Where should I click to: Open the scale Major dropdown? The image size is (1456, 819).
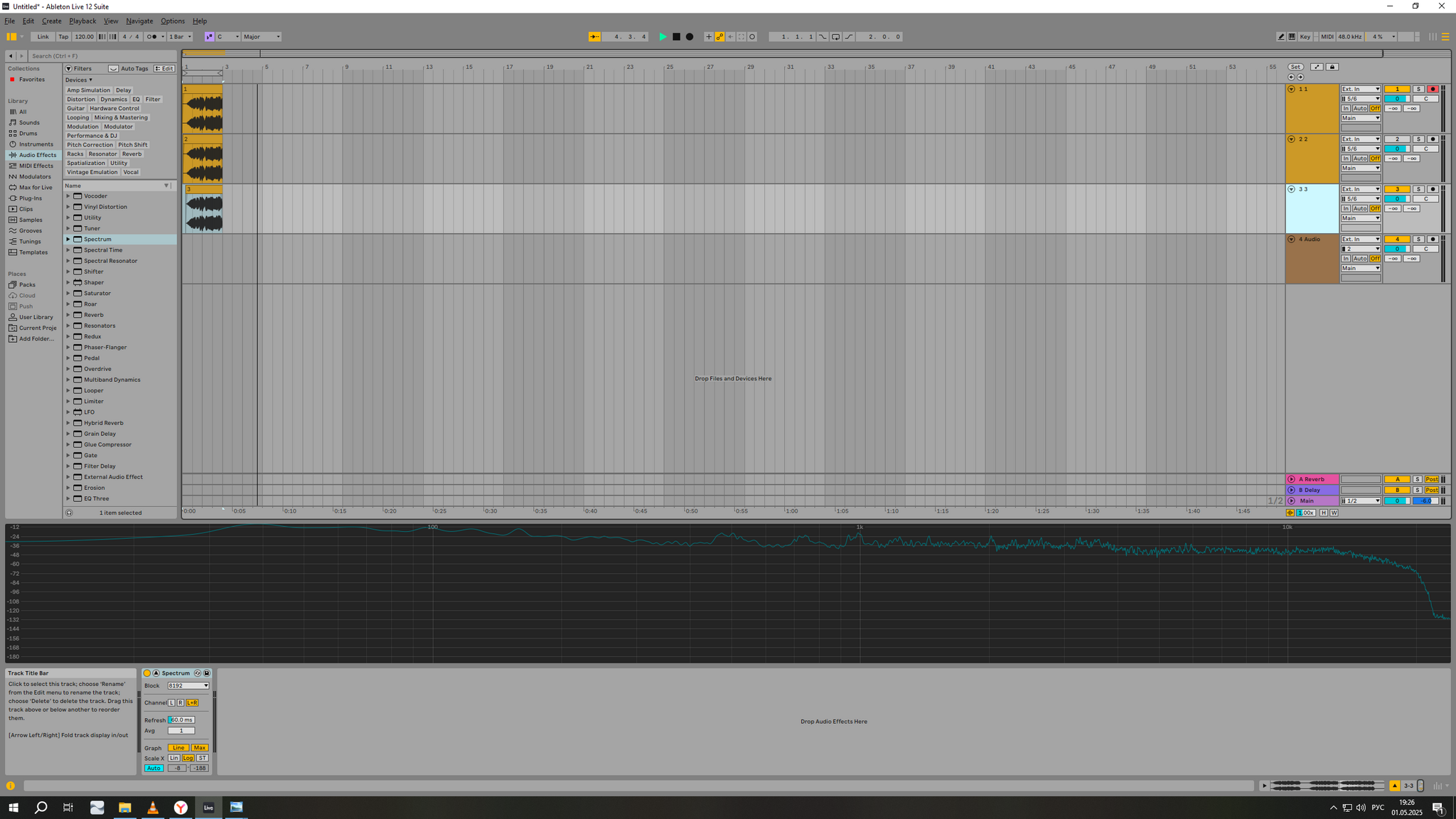click(262, 37)
